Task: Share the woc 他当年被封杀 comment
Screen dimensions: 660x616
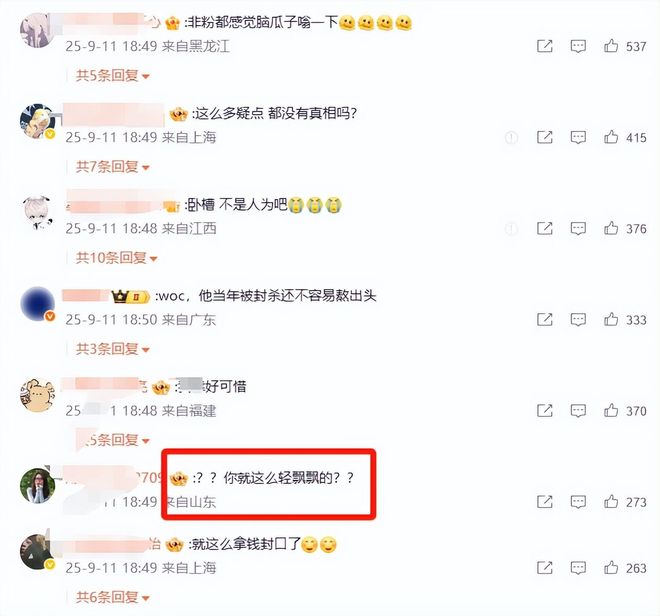Action: pos(545,320)
